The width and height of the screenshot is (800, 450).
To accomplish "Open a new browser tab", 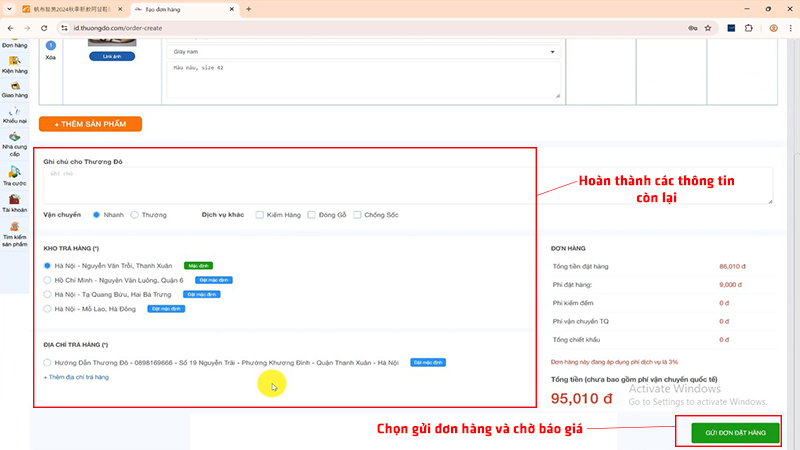I will coord(248,9).
